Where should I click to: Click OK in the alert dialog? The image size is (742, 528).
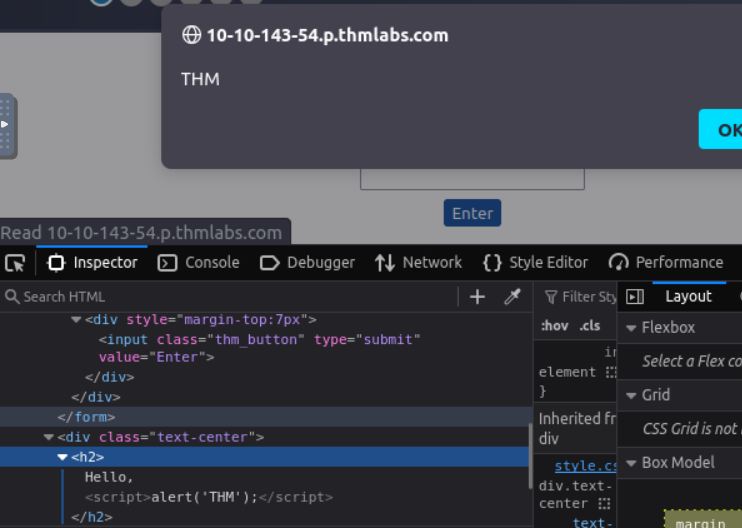pyautogui.click(x=721, y=129)
